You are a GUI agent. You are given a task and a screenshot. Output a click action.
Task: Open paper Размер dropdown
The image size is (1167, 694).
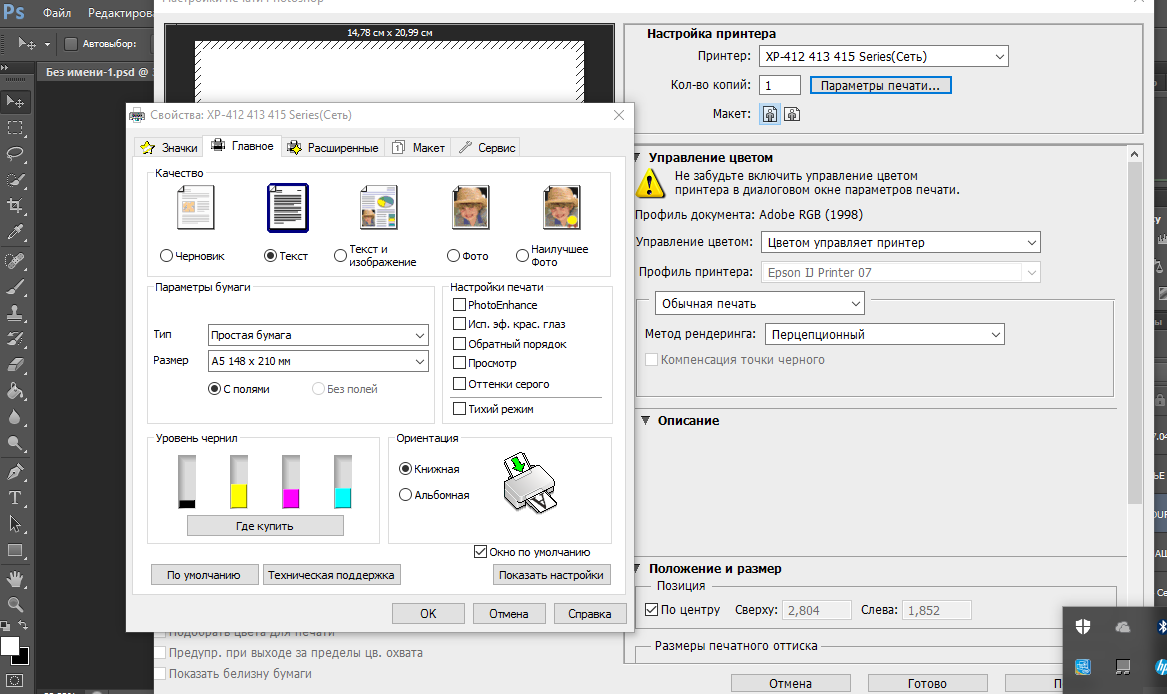click(x=318, y=361)
